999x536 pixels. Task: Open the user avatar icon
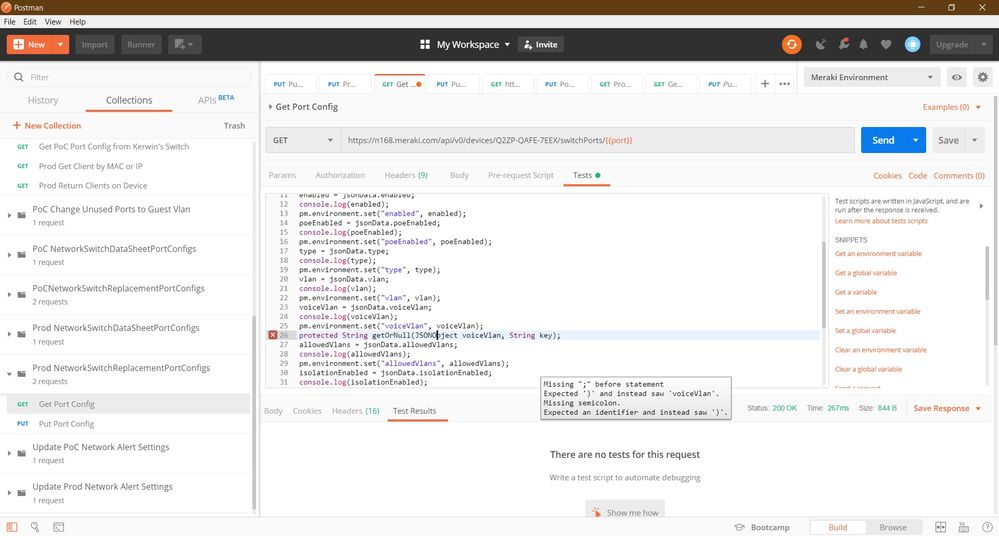[912, 45]
